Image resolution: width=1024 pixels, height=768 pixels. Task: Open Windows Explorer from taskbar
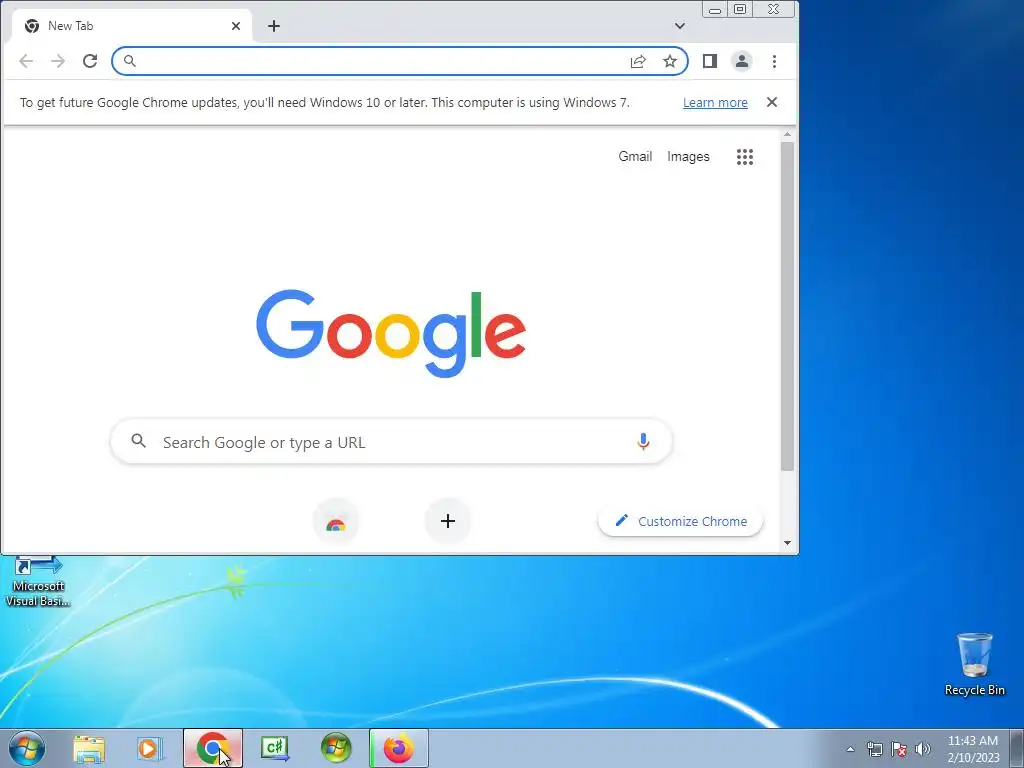coord(89,749)
